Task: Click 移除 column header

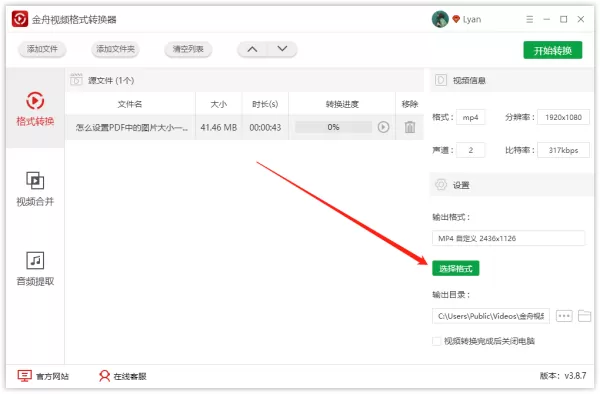Action: coord(410,104)
